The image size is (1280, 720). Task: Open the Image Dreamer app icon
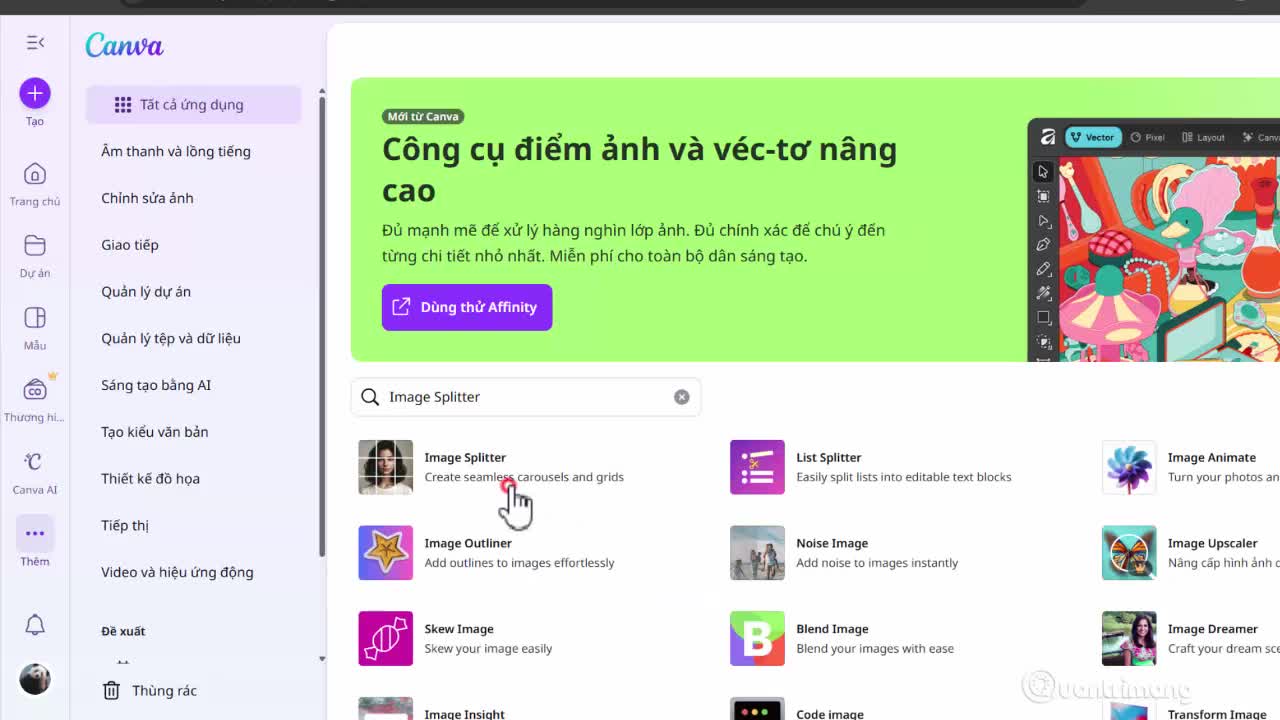tap(1129, 639)
